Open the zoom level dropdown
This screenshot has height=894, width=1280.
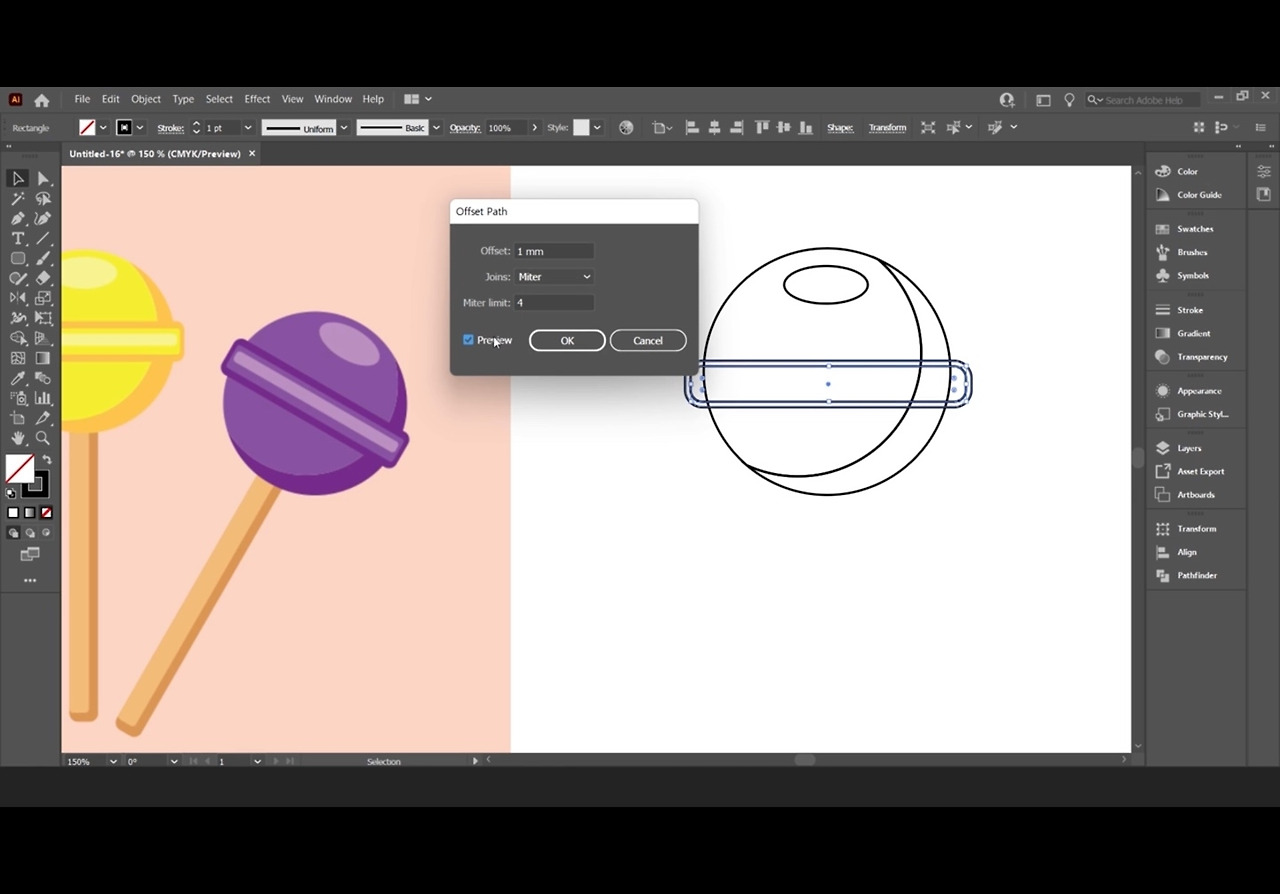click(x=113, y=762)
